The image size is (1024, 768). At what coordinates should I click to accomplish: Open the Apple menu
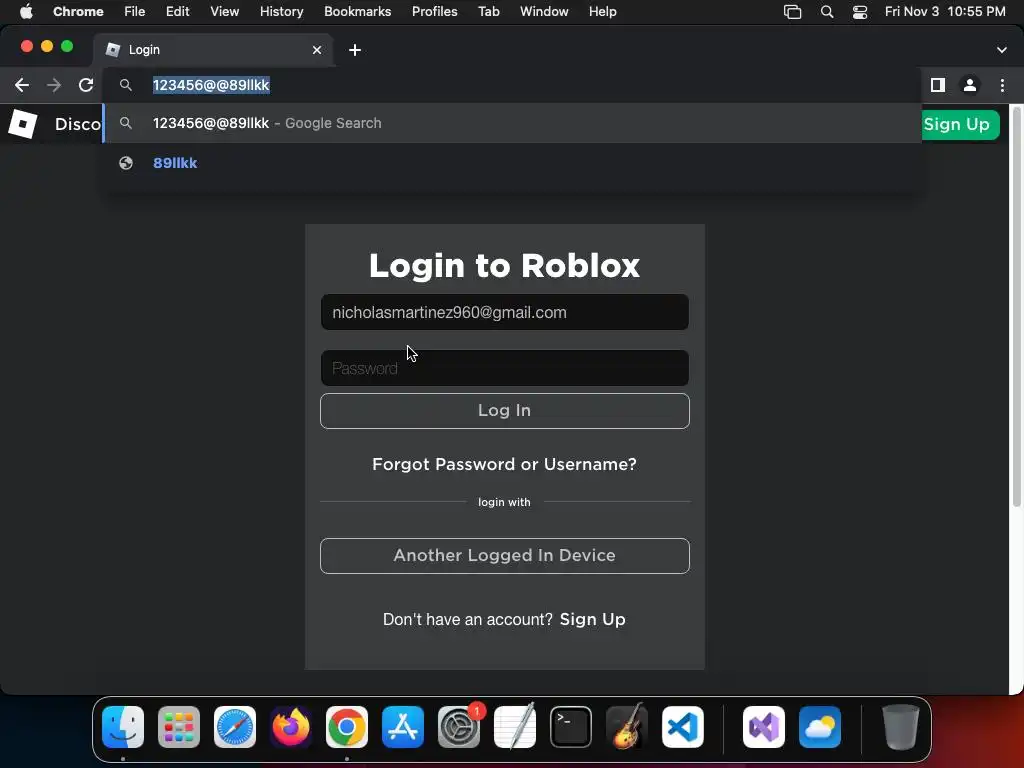coord(26,11)
